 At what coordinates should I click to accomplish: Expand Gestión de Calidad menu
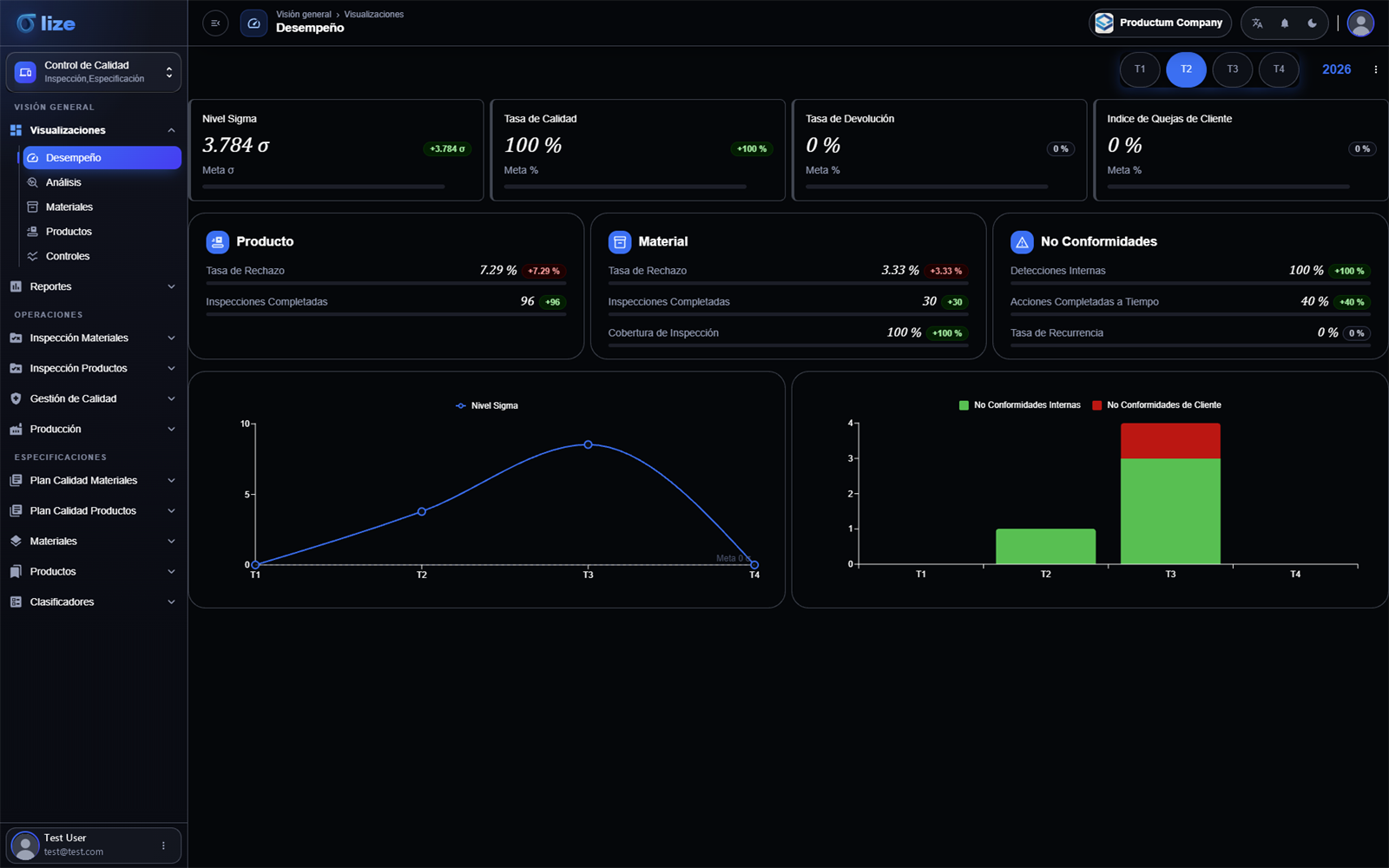click(x=94, y=398)
